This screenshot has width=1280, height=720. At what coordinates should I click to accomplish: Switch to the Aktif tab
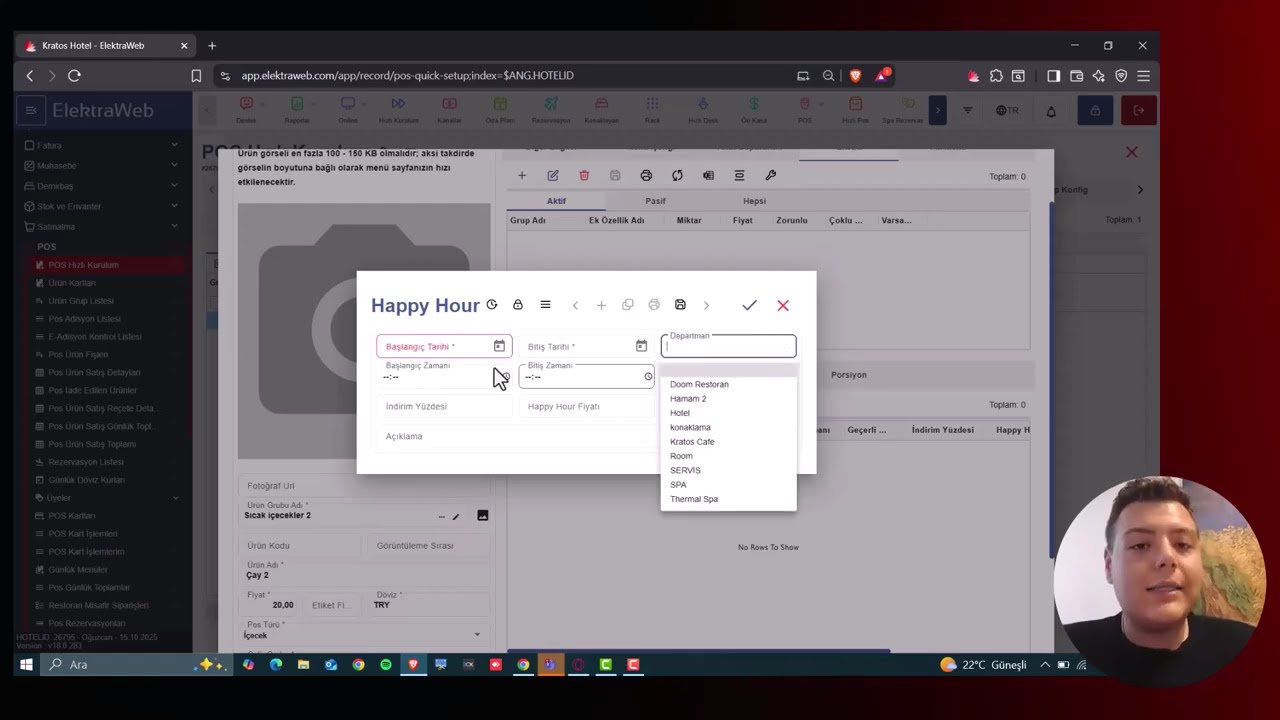point(556,201)
